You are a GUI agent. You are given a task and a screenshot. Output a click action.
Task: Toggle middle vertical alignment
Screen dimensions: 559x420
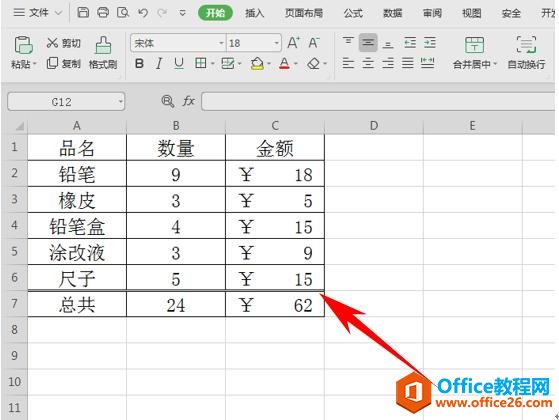(368, 42)
